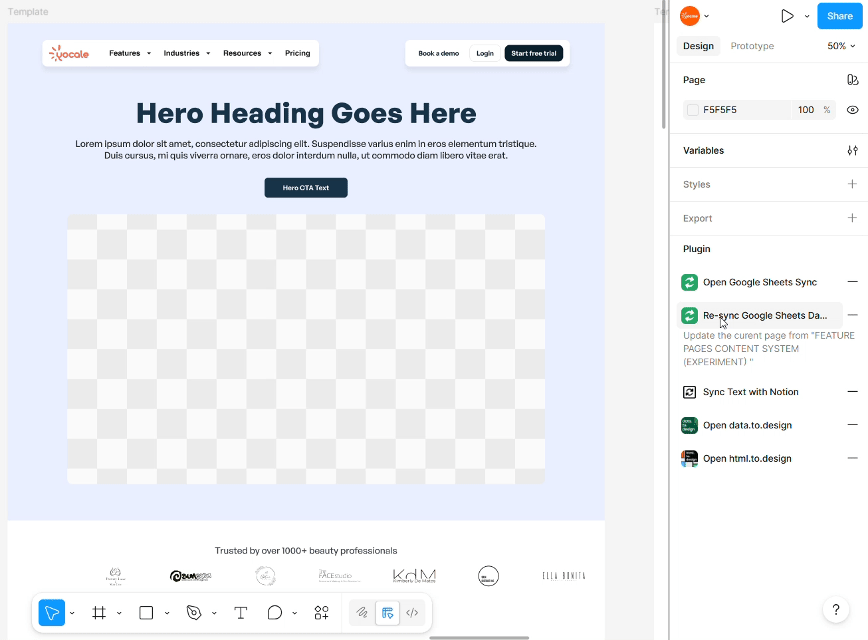Switch to Design mode in toolbar
Viewport: 868px width, 640px height.
tap(388, 612)
